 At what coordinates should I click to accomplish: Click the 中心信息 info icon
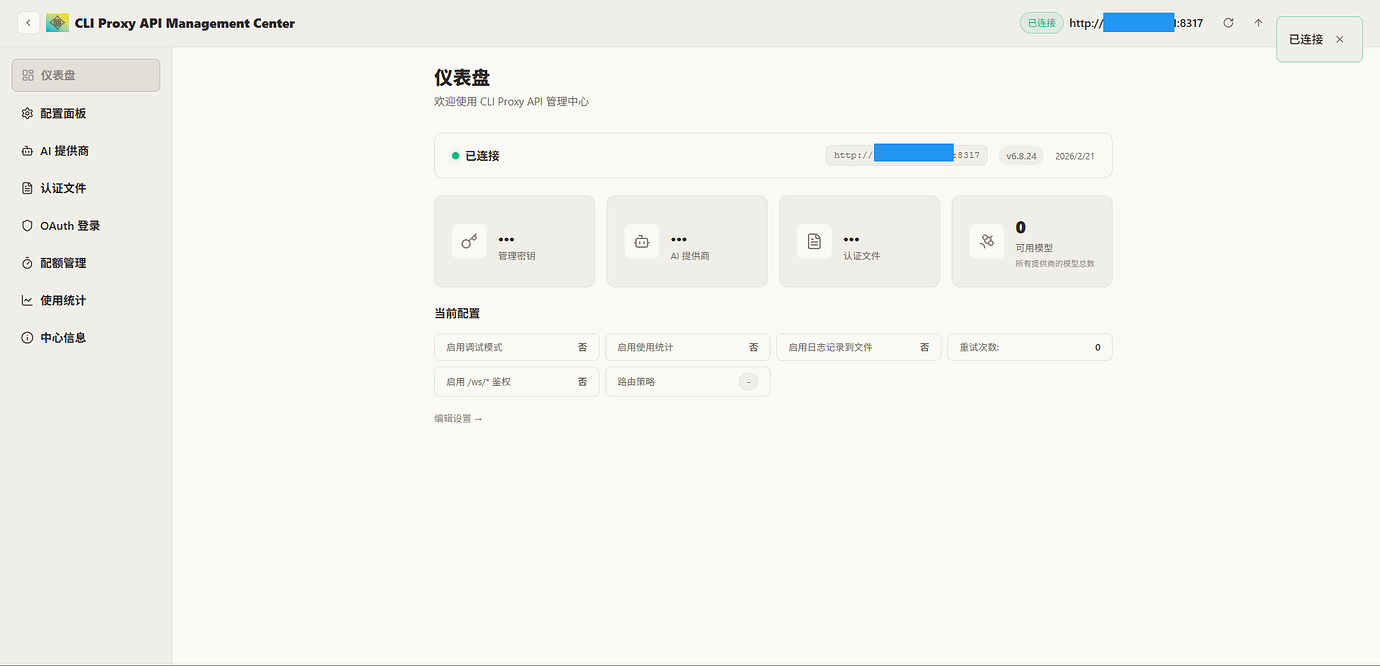pyautogui.click(x=28, y=338)
